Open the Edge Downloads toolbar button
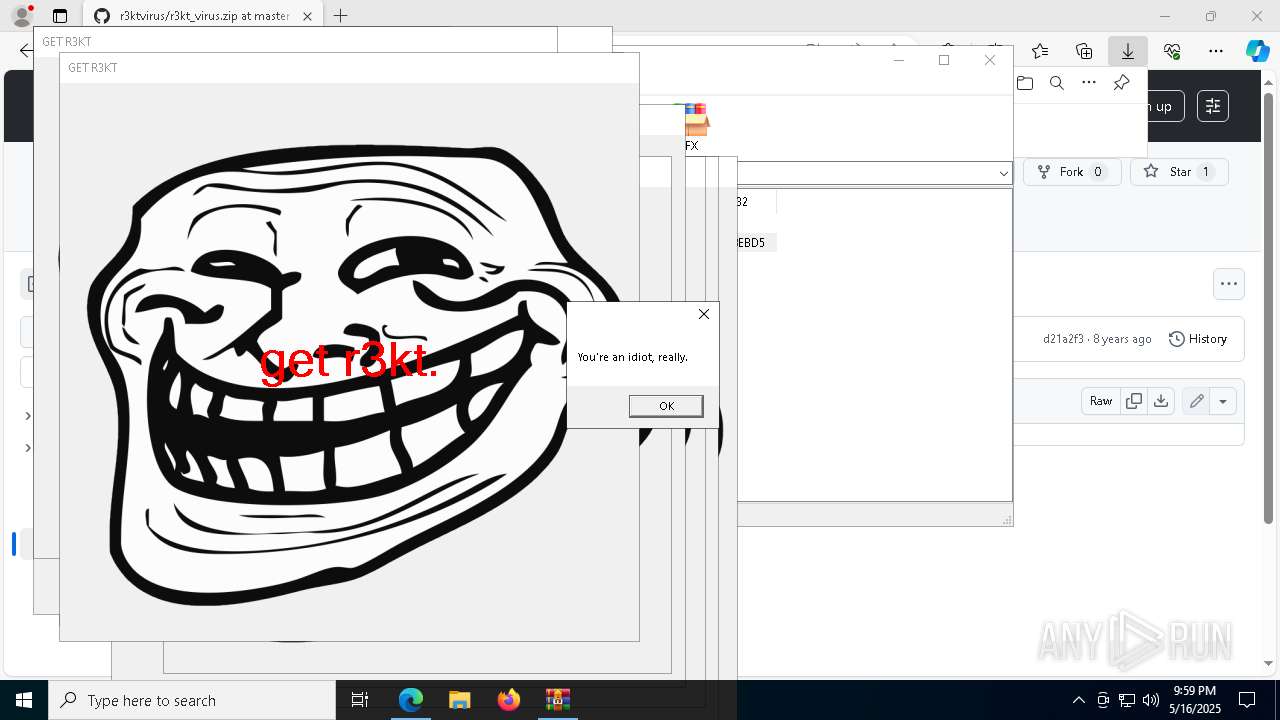 pos(1127,51)
